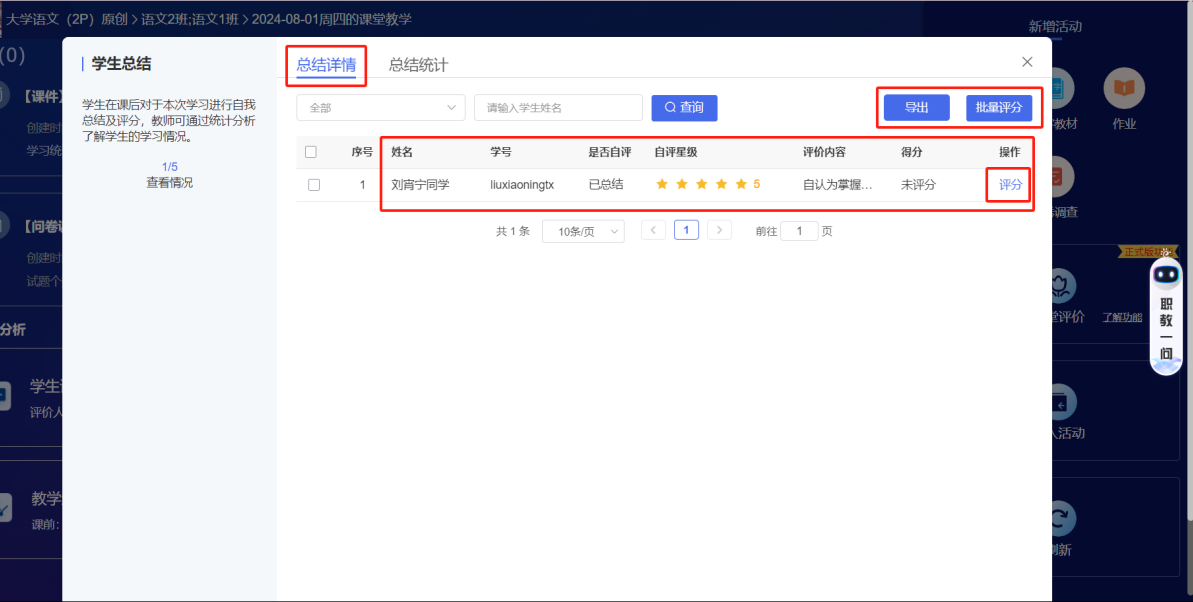This screenshot has height=602, width=1193.
Task: Tick the checkbox for 刘宵宁同学's row
Action: [311, 184]
